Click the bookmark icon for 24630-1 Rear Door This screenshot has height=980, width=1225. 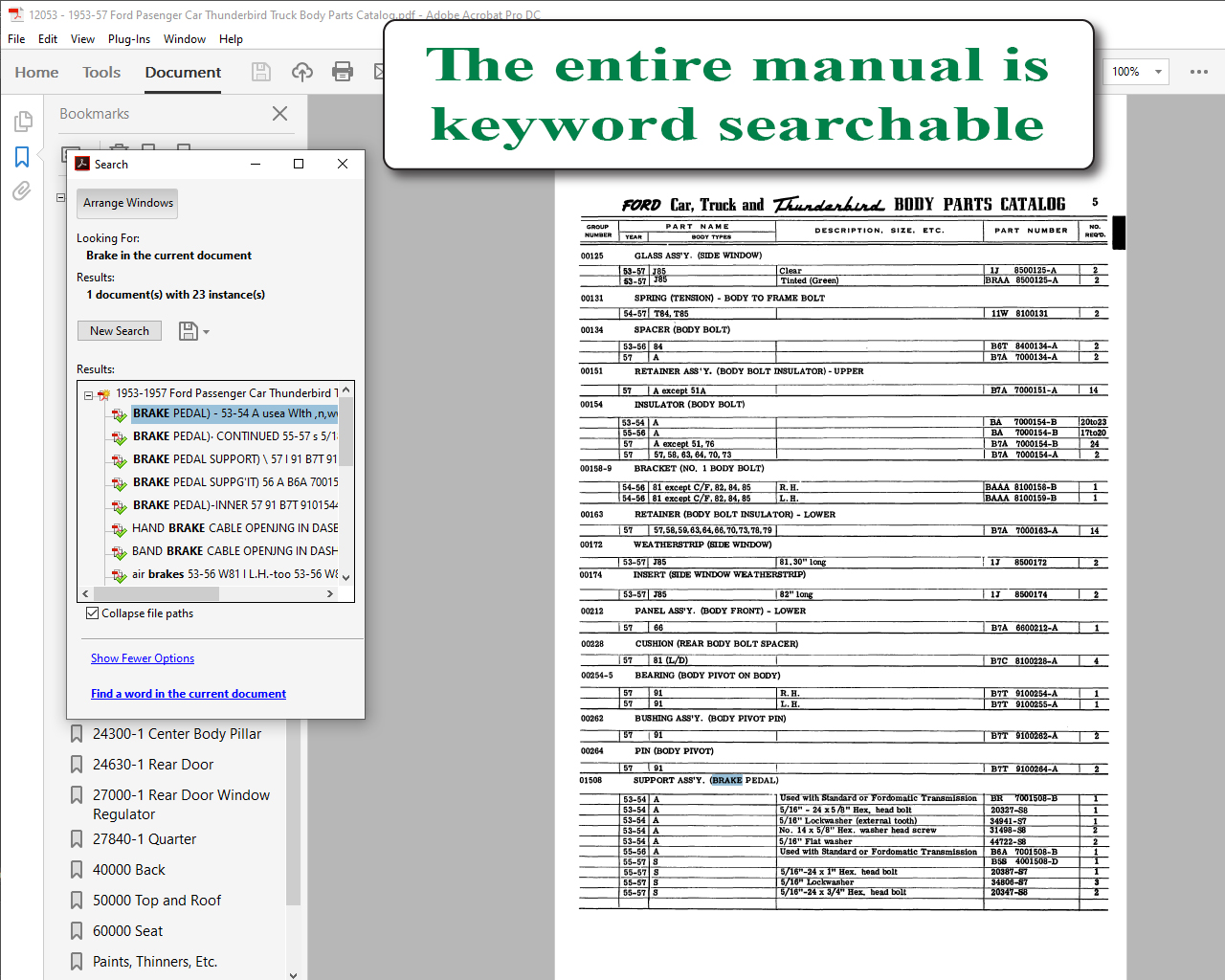click(x=77, y=765)
